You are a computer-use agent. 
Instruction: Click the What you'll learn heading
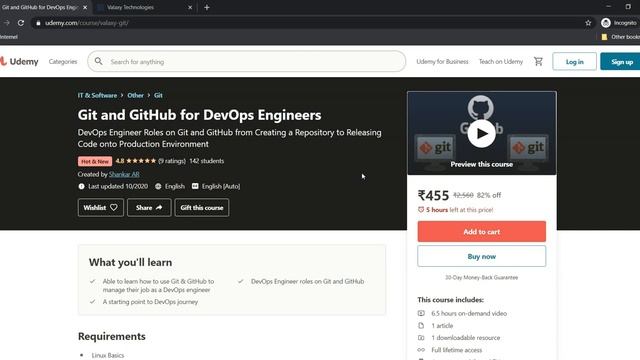(x=130, y=262)
